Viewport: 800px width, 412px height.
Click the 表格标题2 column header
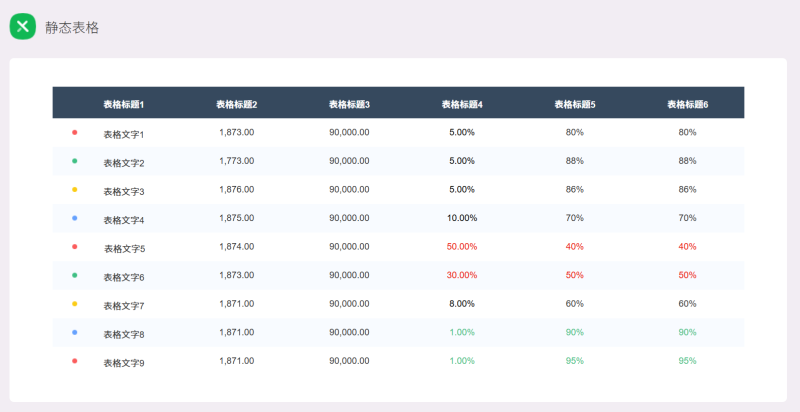[237, 104]
